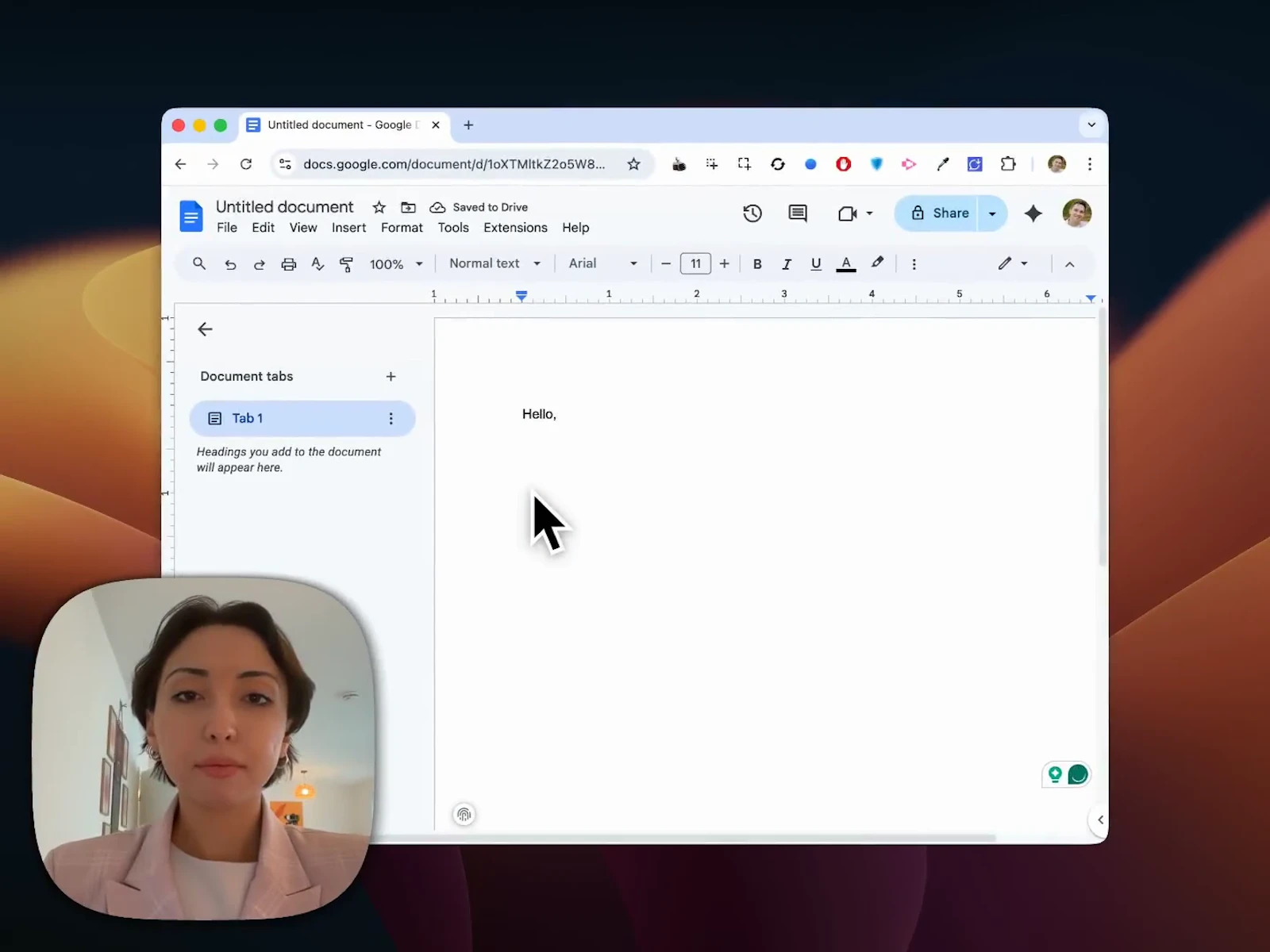Viewport: 1270px width, 952px height.
Task: Select the Paint format tool
Action: [346, 264]
